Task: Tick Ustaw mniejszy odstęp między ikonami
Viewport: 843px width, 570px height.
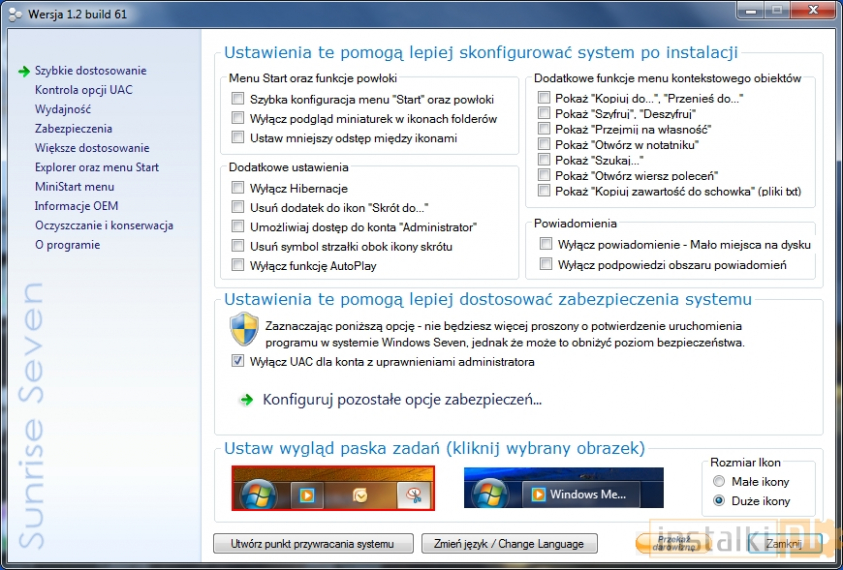Action: (238, 137)
